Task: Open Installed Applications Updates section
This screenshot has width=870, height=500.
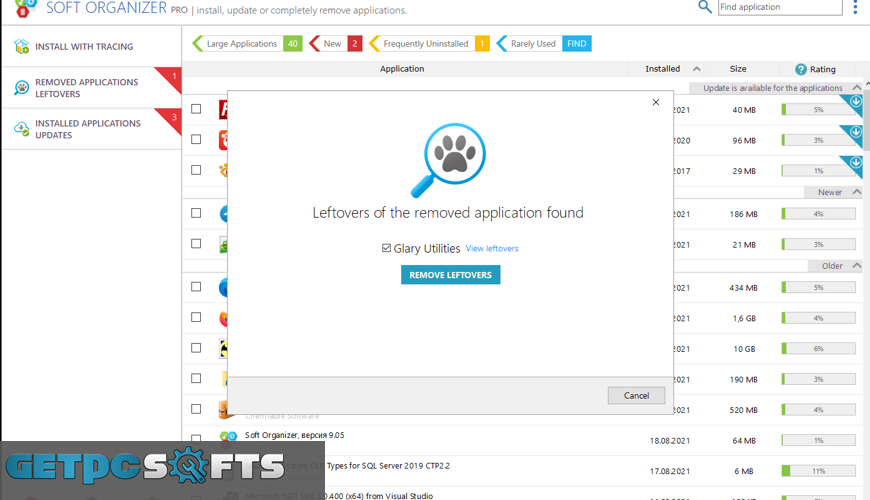Action: point(91,129)
